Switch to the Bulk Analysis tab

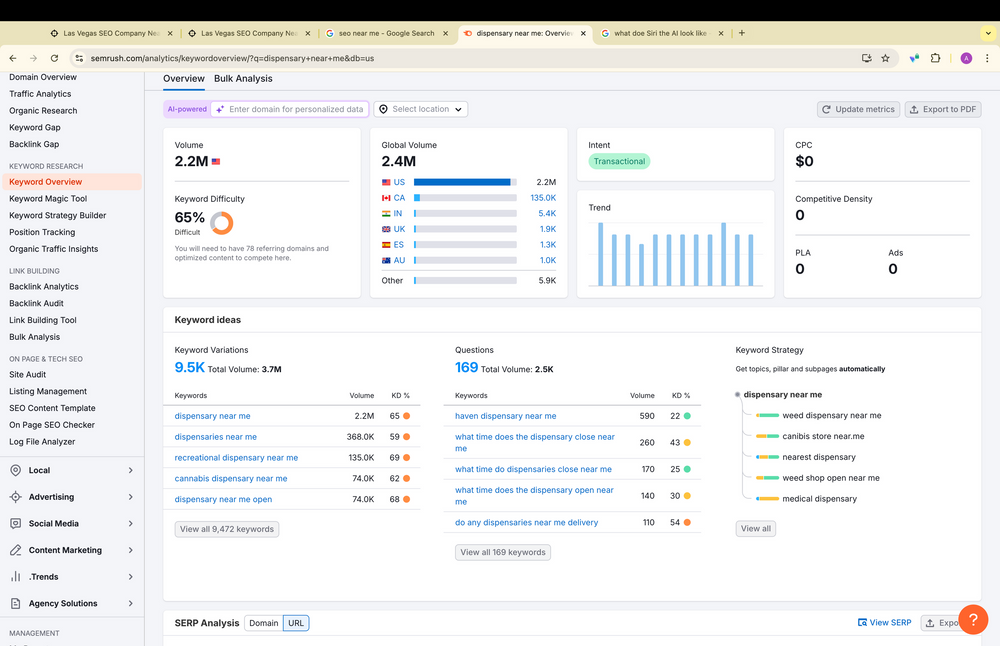(x=243, y=78)
